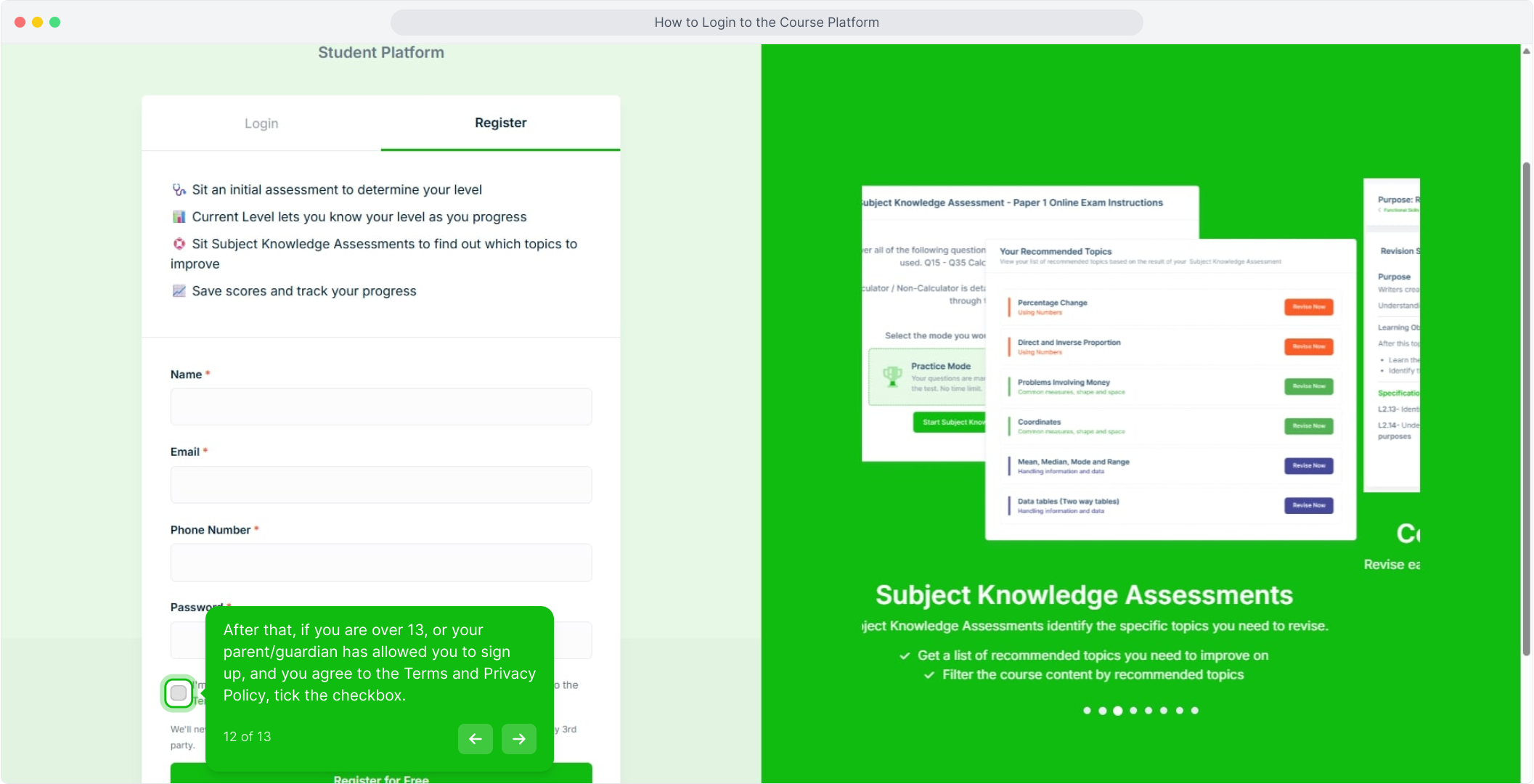Click the 'Student Platform' heading
This screenshot has width=1534, height=784.
click(381, 52)
